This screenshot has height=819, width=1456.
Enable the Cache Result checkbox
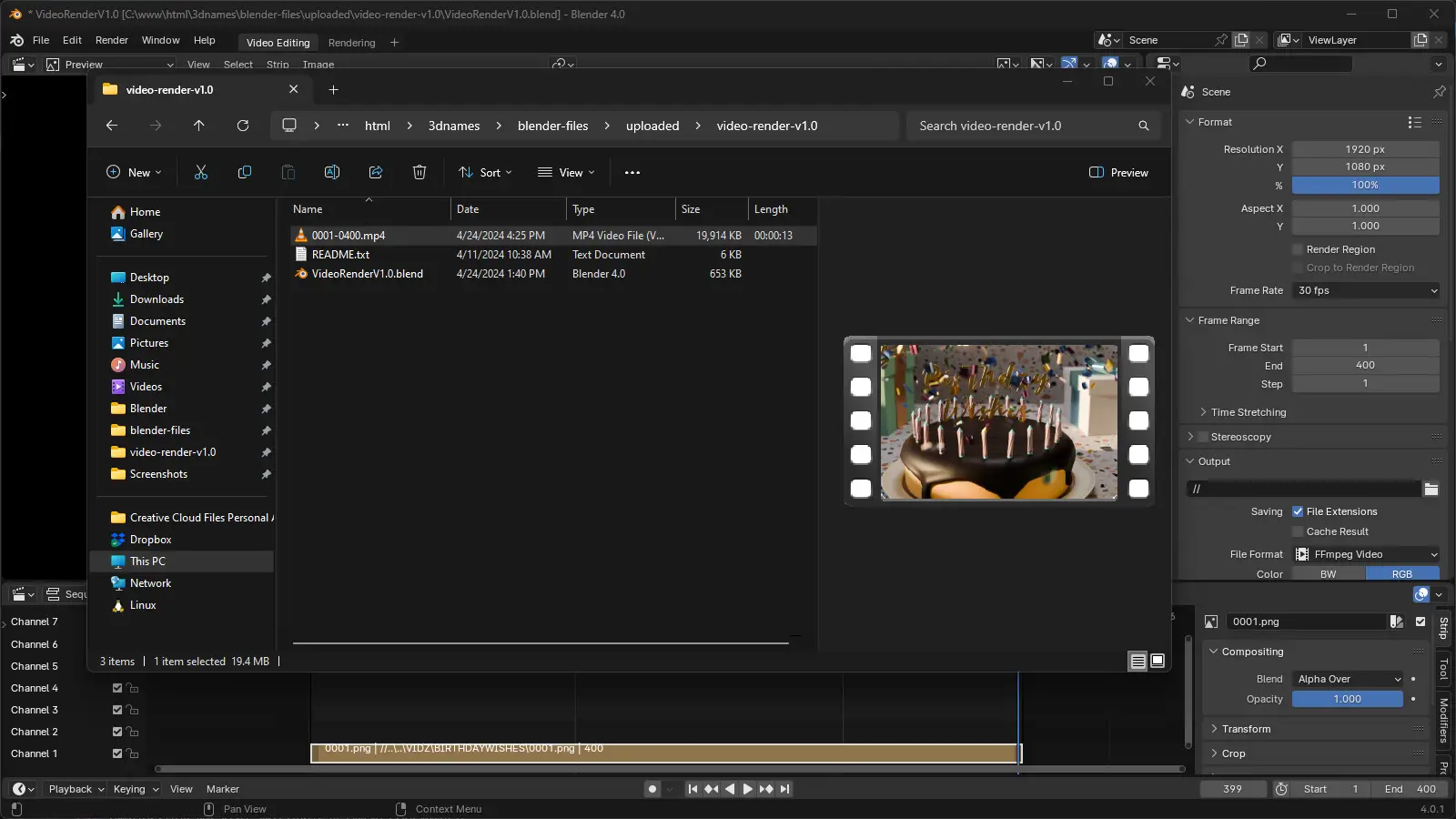[1299, 531]
